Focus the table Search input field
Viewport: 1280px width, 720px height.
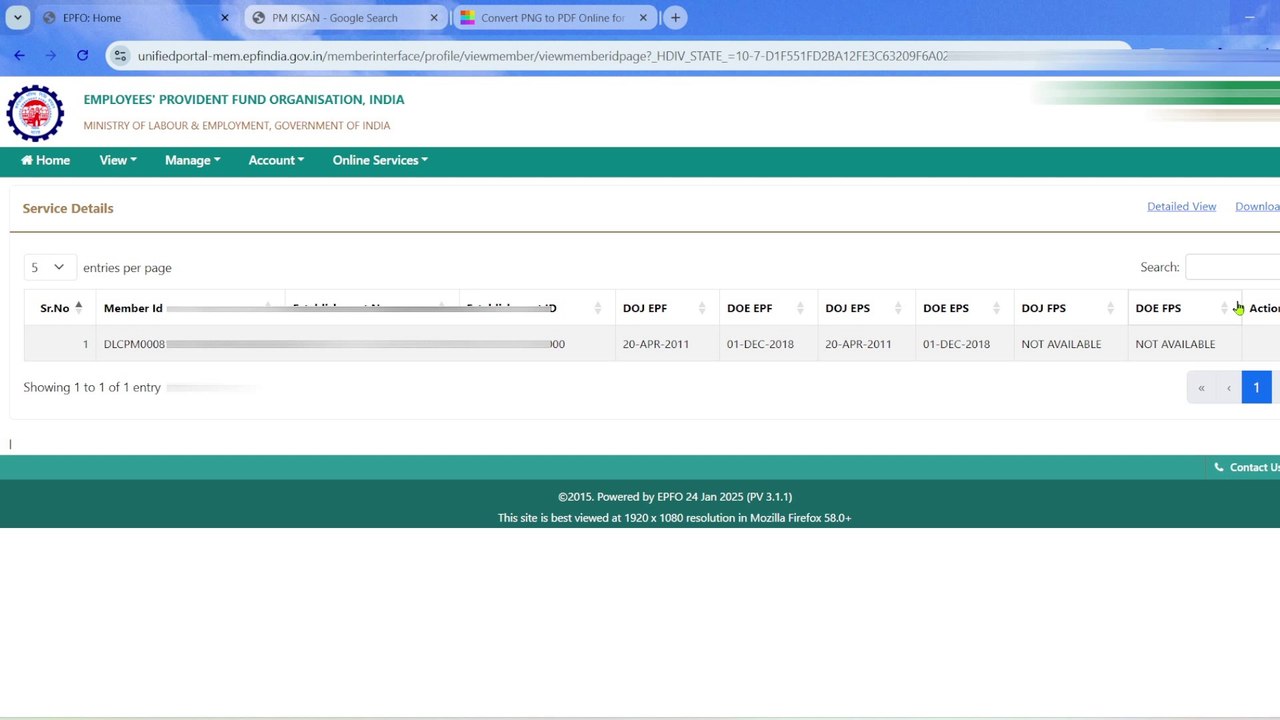click(x=1232, y=267)
